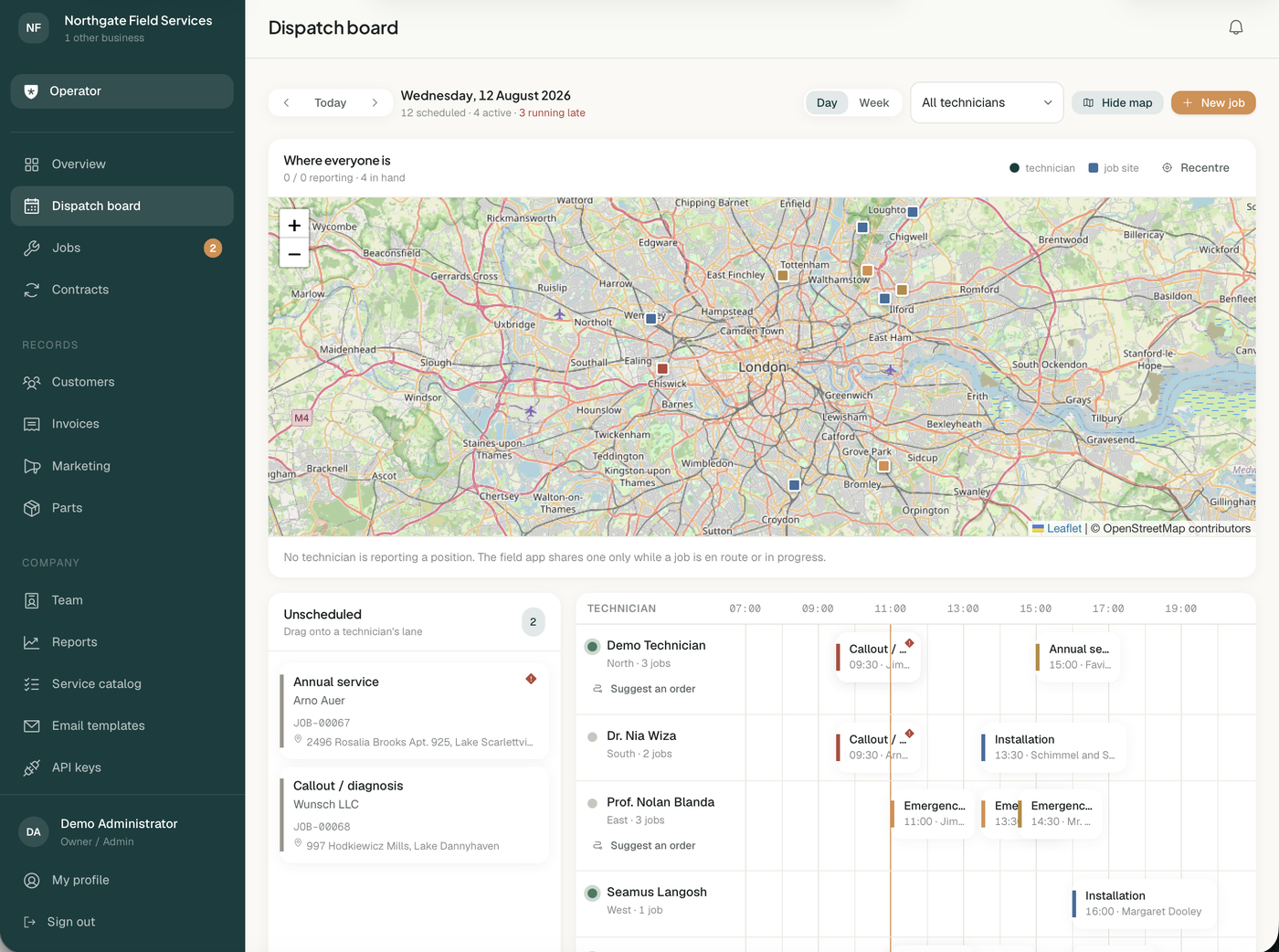Select unscheduled Annual service card for Arno Auer

(415, 711)
